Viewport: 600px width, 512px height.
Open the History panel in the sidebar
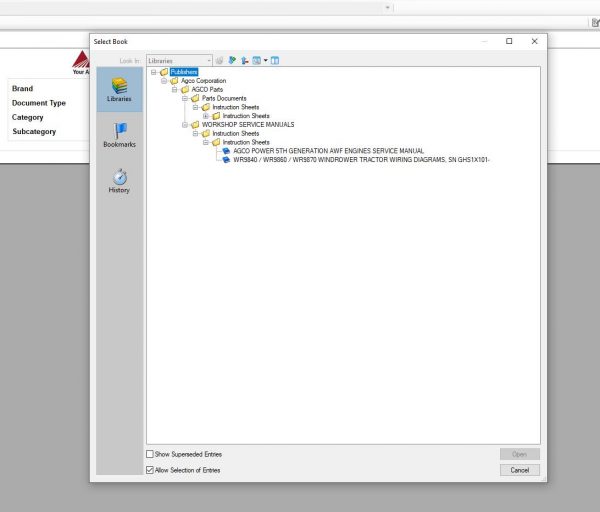tap(119, 181)
